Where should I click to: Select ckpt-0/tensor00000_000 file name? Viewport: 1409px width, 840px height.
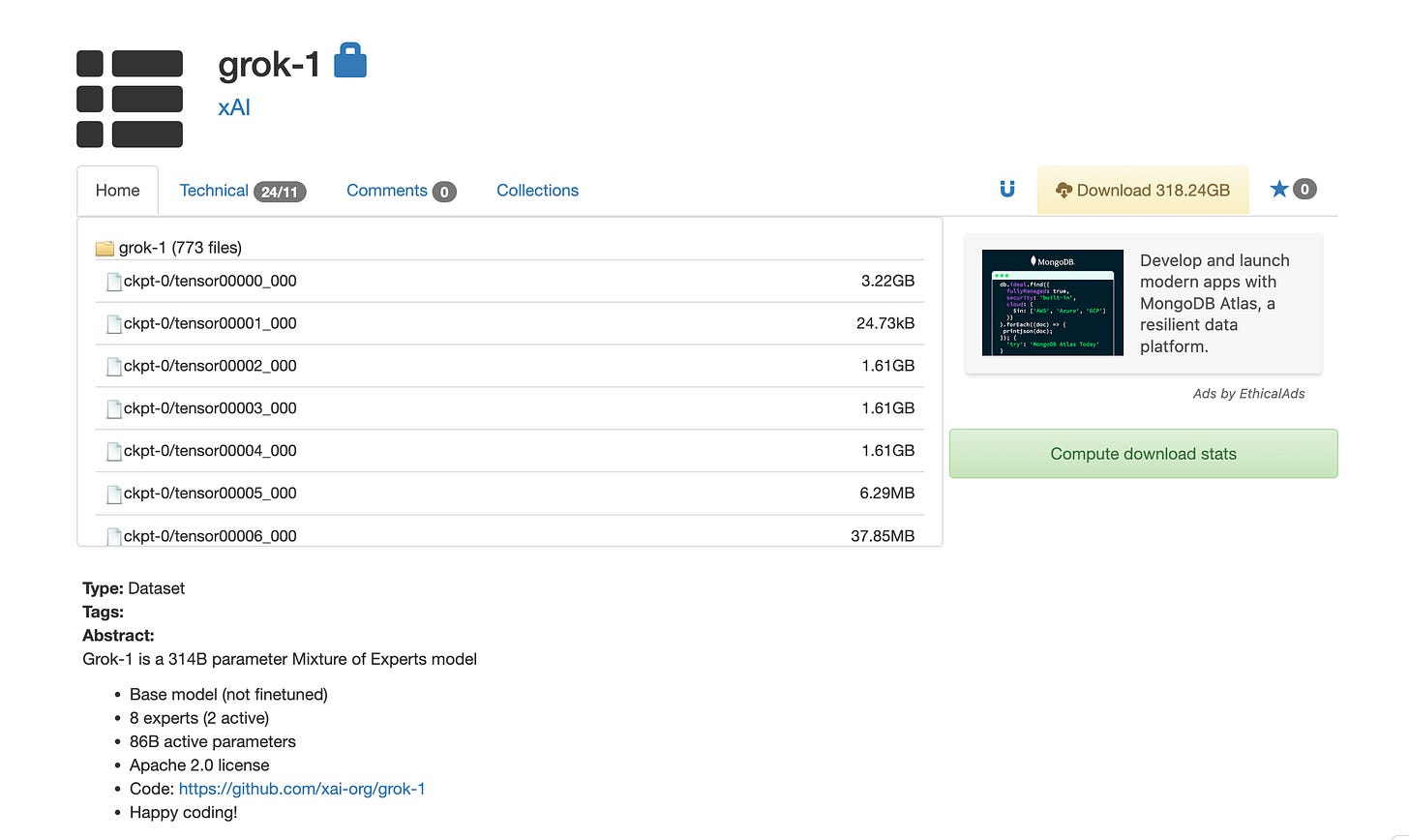click(210, 281)
